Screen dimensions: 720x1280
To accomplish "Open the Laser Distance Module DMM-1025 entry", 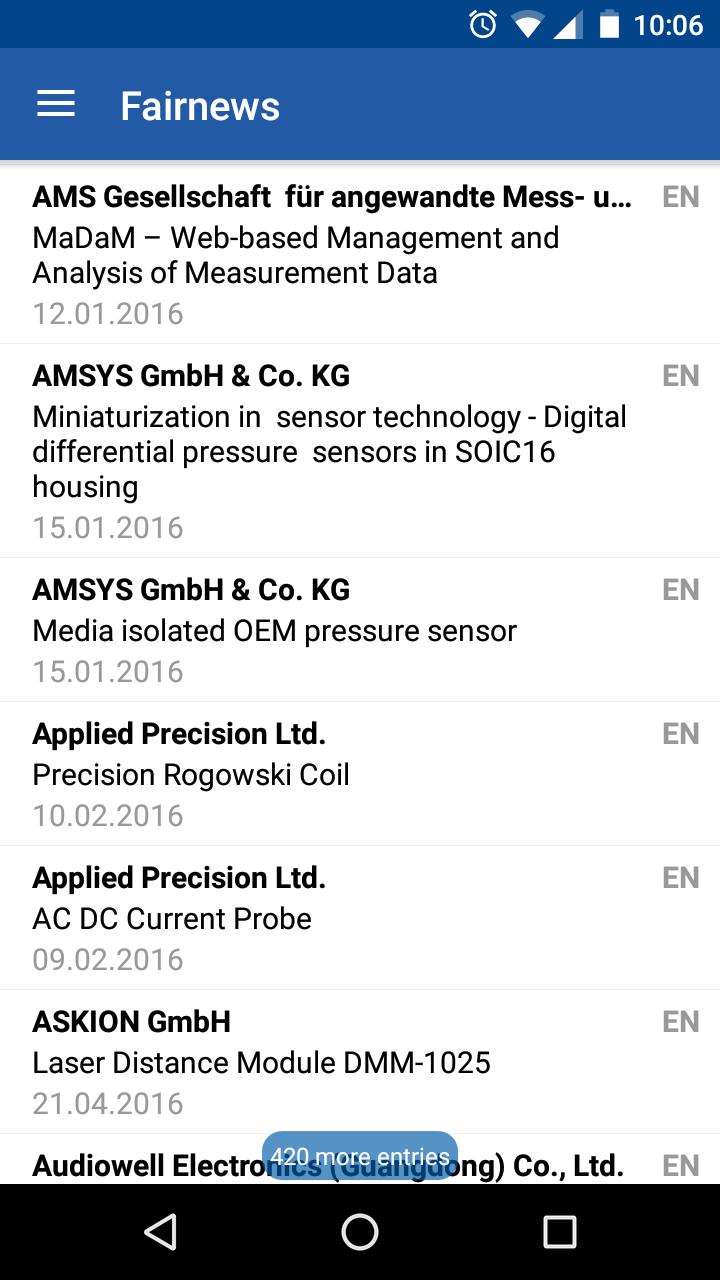I will coord(262,1063).
